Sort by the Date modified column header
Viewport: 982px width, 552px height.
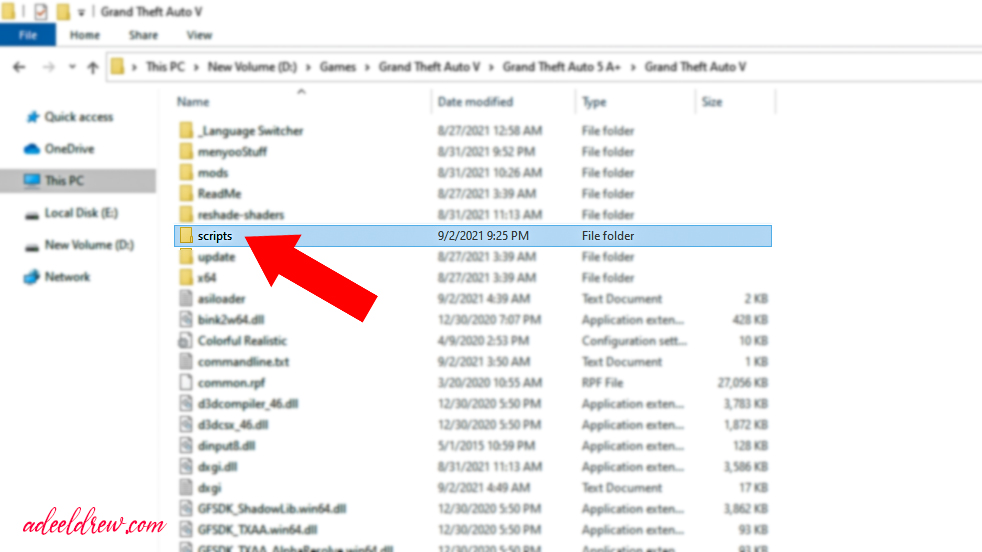tap(475, 102)
